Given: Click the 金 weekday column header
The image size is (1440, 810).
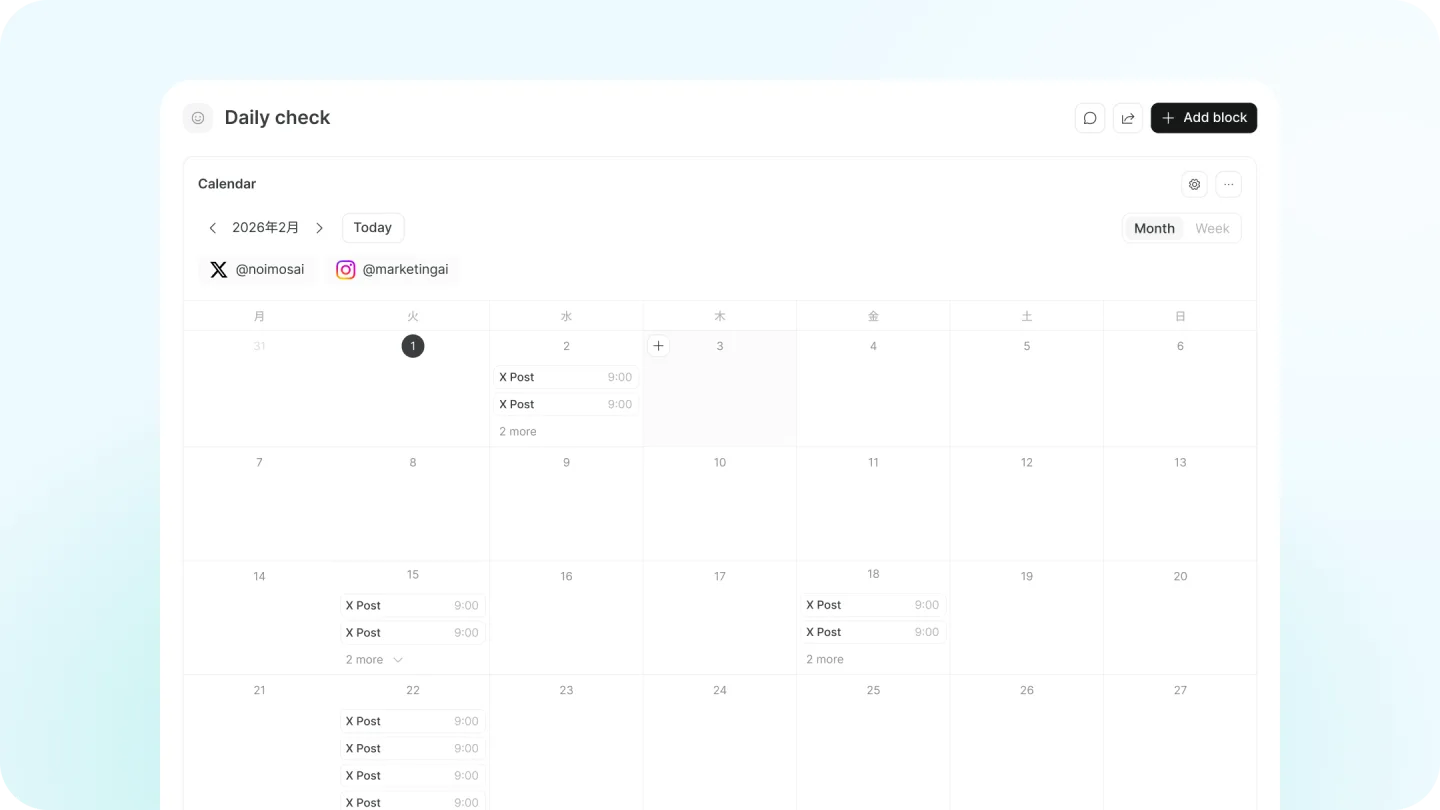Looking at the screenshot, I should coord(873,316).
